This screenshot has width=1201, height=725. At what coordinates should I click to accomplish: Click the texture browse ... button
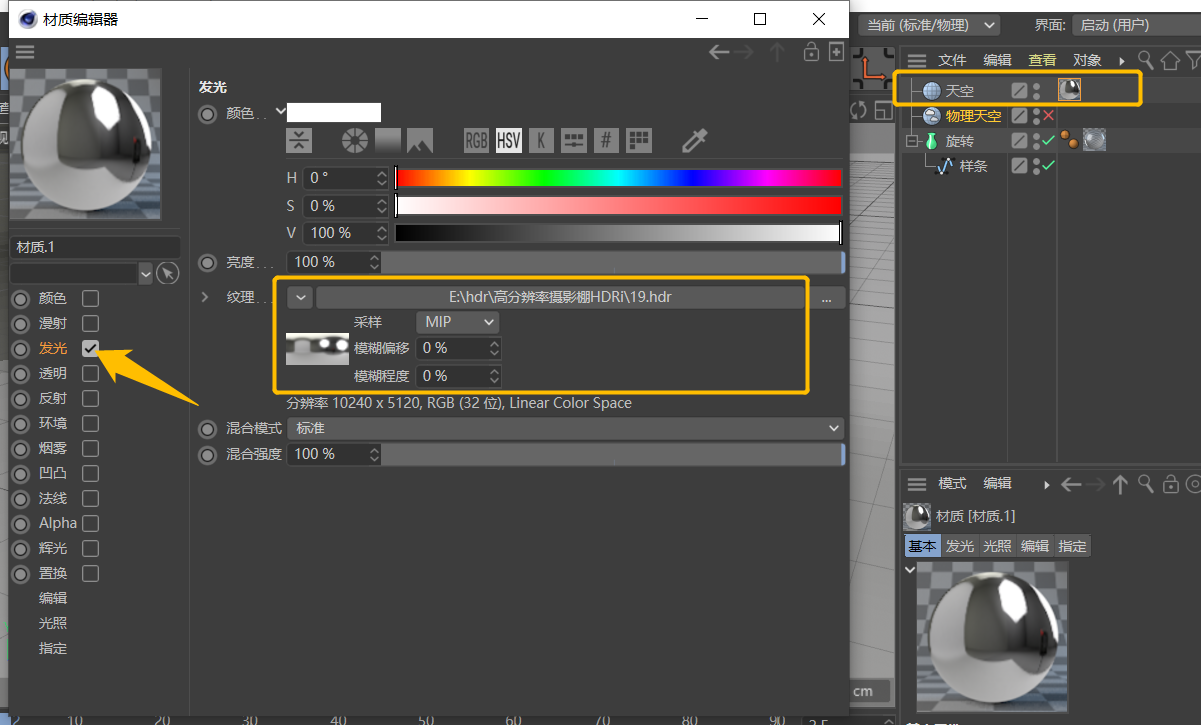coord(827,298)
